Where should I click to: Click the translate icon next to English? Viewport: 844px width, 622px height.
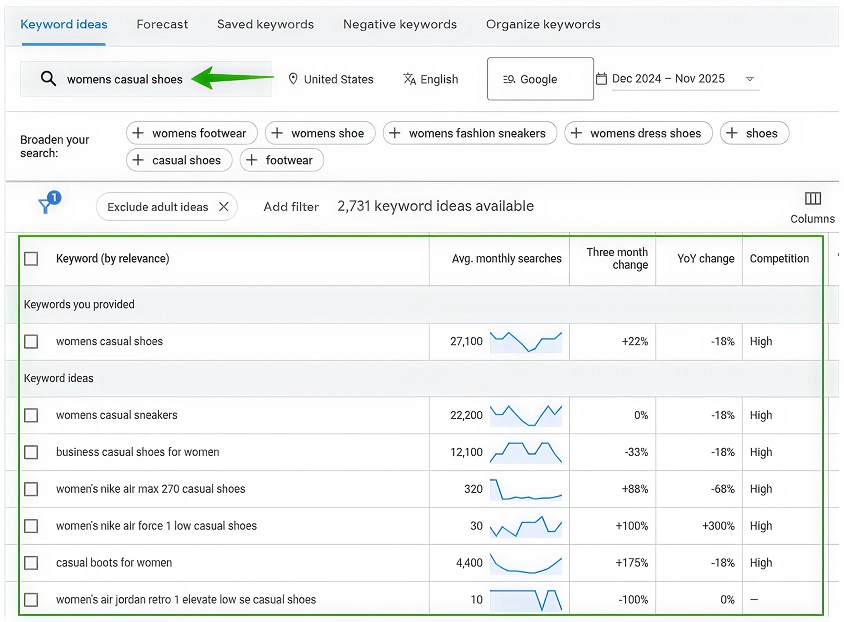(x=410, y=79)
